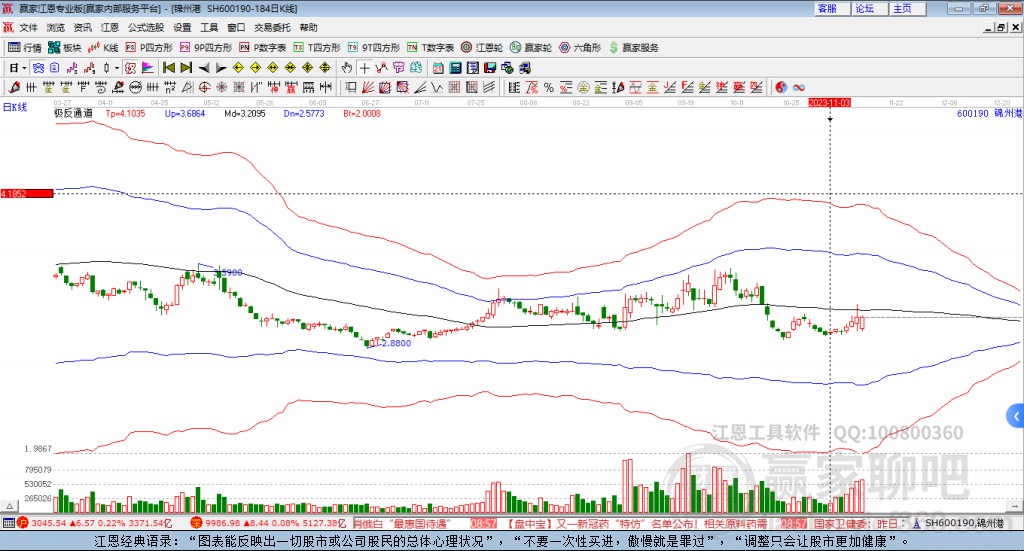Viewport: 1024px width, 551px height.
Task: Open the 公式选股 menu
Action: tap(145, 28)
